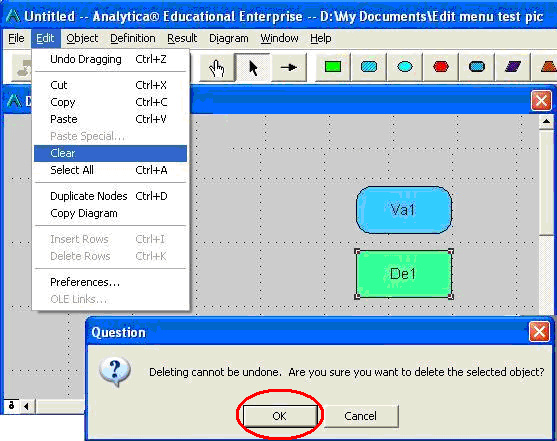Click the diagram vertical scrollbar up arrow
Viewport: 557px width, 441px height.
(546, 122)
